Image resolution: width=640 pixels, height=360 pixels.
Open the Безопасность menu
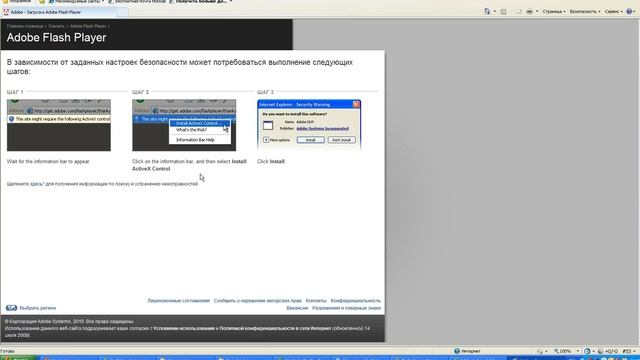[x=585, y=12]
